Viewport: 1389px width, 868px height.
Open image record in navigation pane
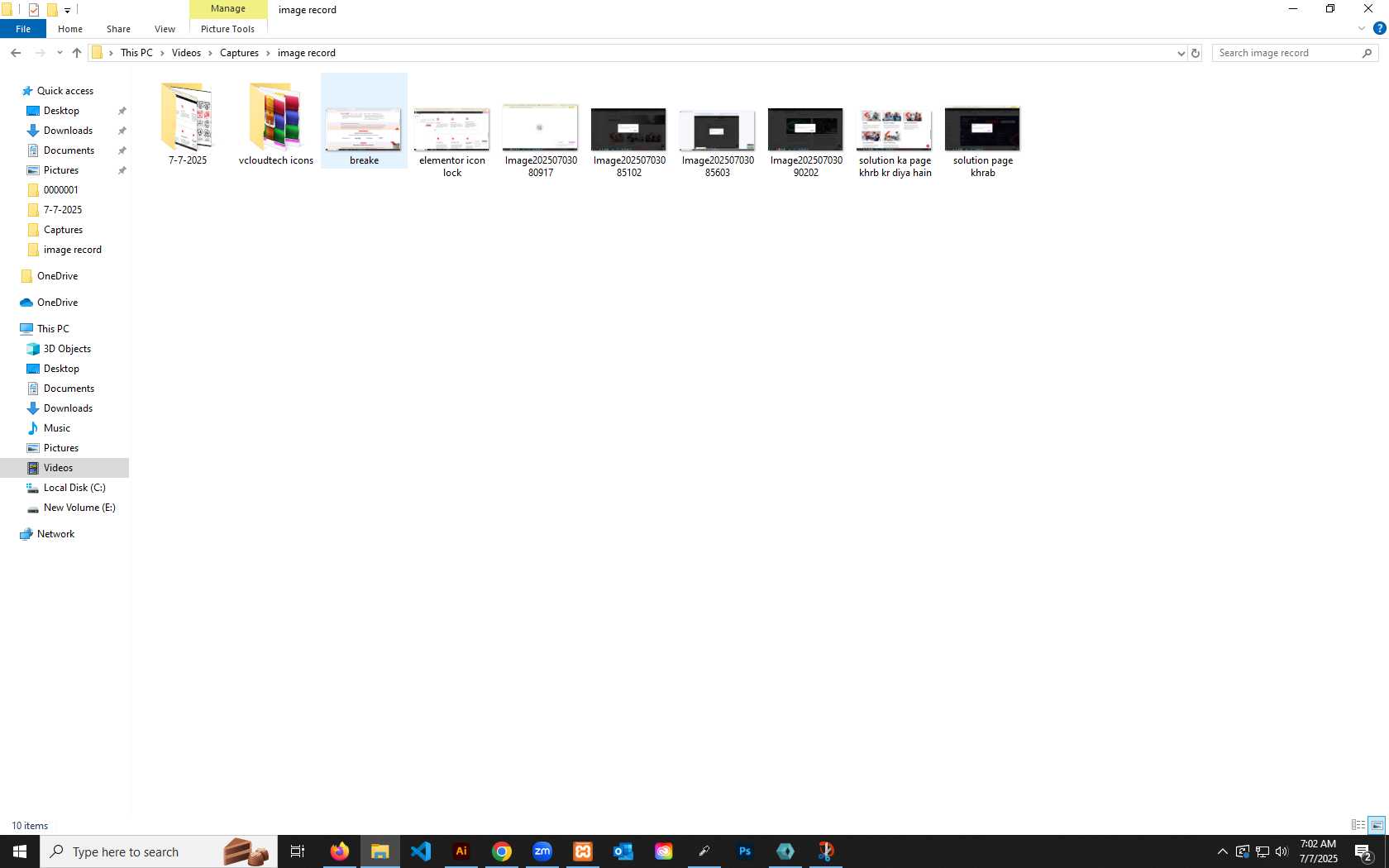click(72, 250)
